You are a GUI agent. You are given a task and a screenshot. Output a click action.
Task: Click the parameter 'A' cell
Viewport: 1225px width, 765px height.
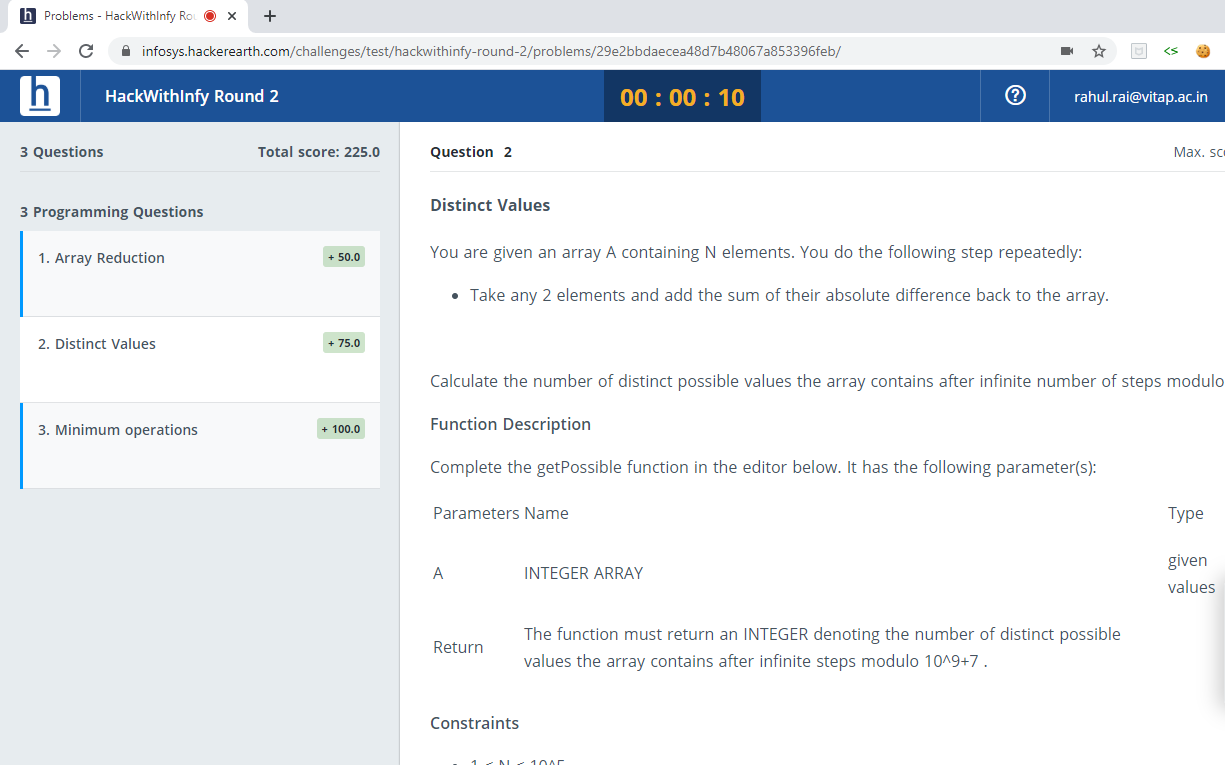tap(438, 573)
